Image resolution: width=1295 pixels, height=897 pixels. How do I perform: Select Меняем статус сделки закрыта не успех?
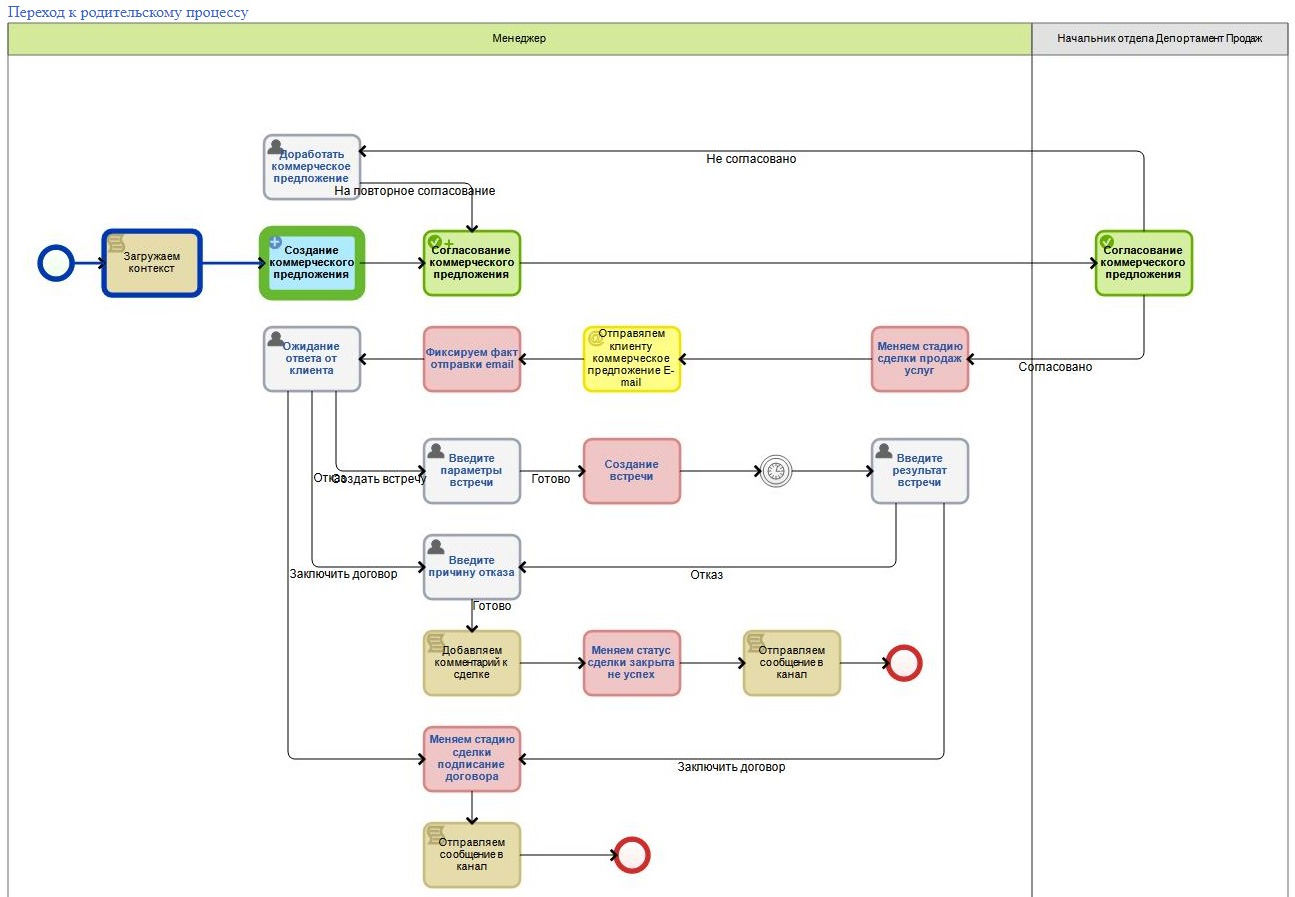tap(632, 663)
